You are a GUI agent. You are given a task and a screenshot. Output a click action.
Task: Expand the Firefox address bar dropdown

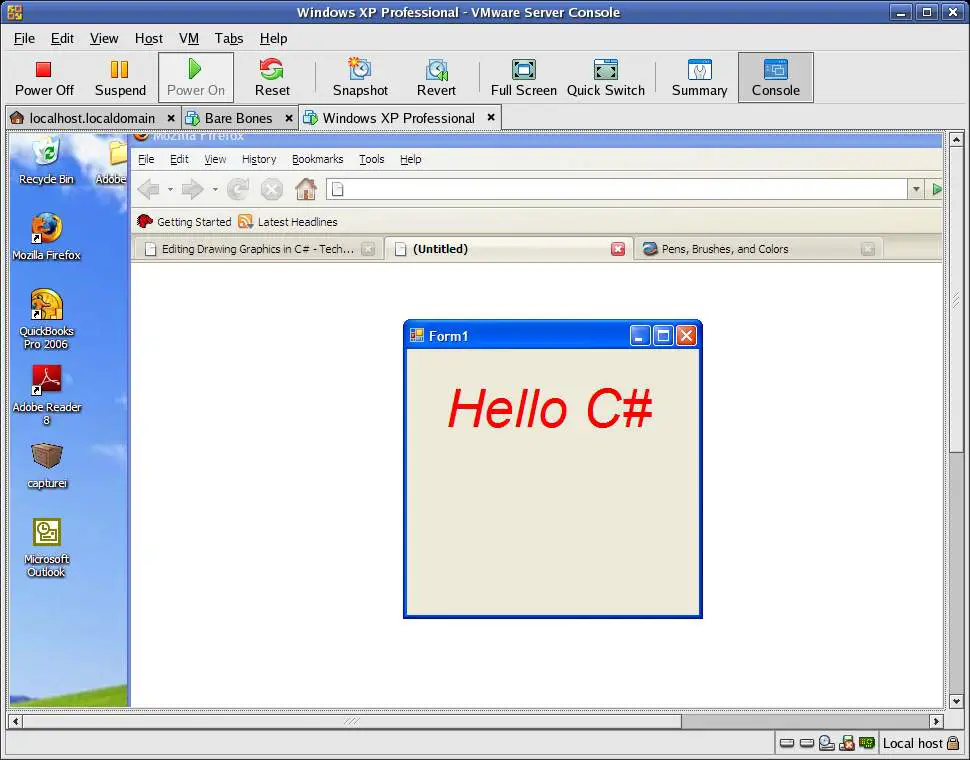point(915,189)
